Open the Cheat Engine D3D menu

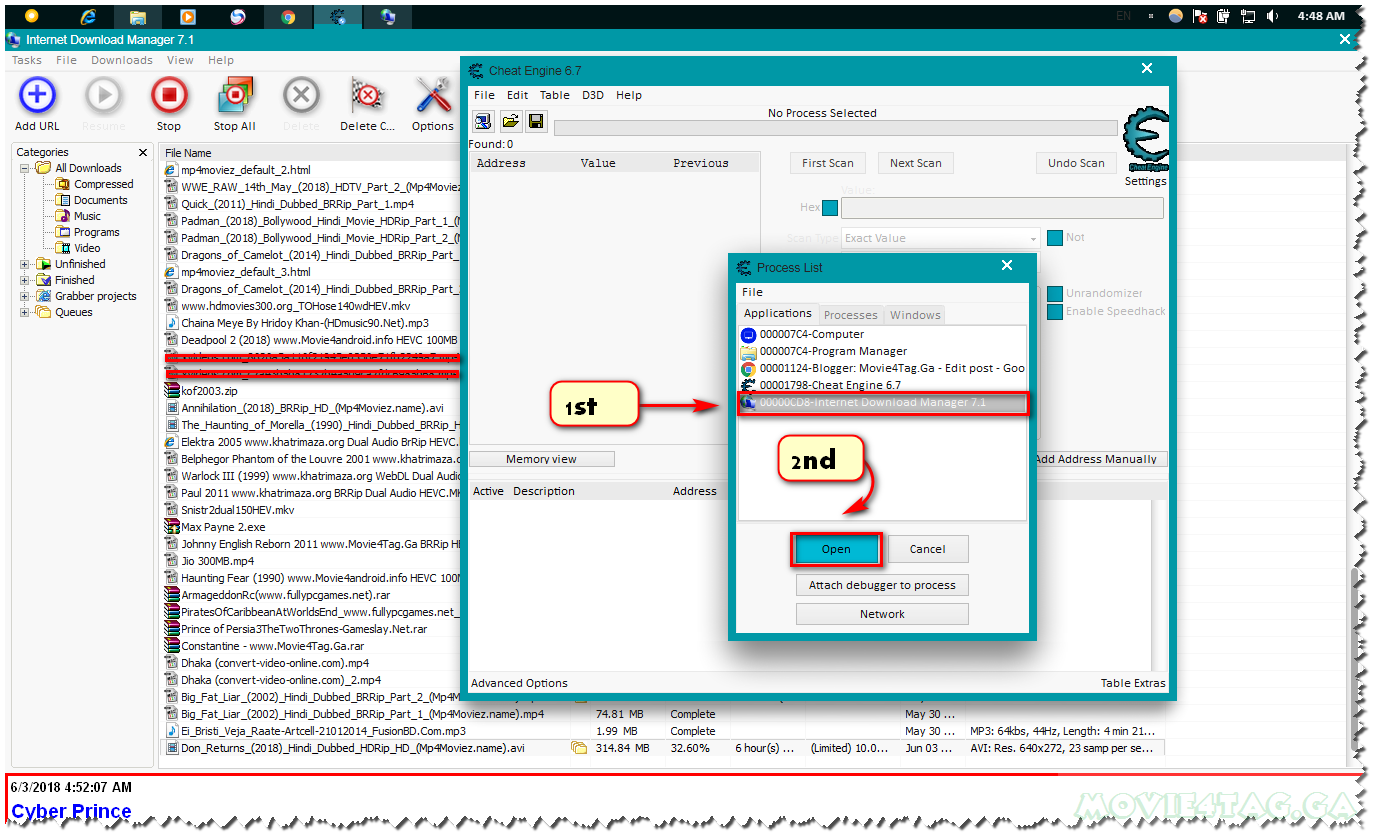[x=593, y=95]
